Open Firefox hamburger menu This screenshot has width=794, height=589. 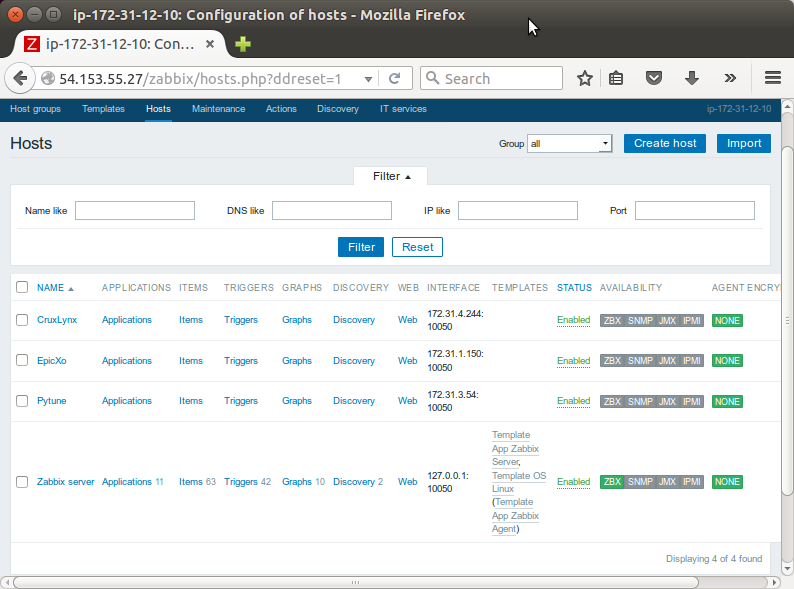click(773, 78)
